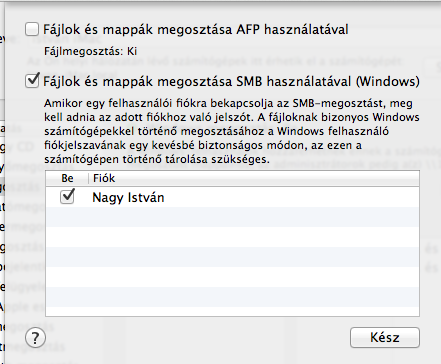Click the 'Fájlok és mappák megosztása AFP használatával' label
The image size is (441, 364).
pyautogui.click(x=196, y=29)
